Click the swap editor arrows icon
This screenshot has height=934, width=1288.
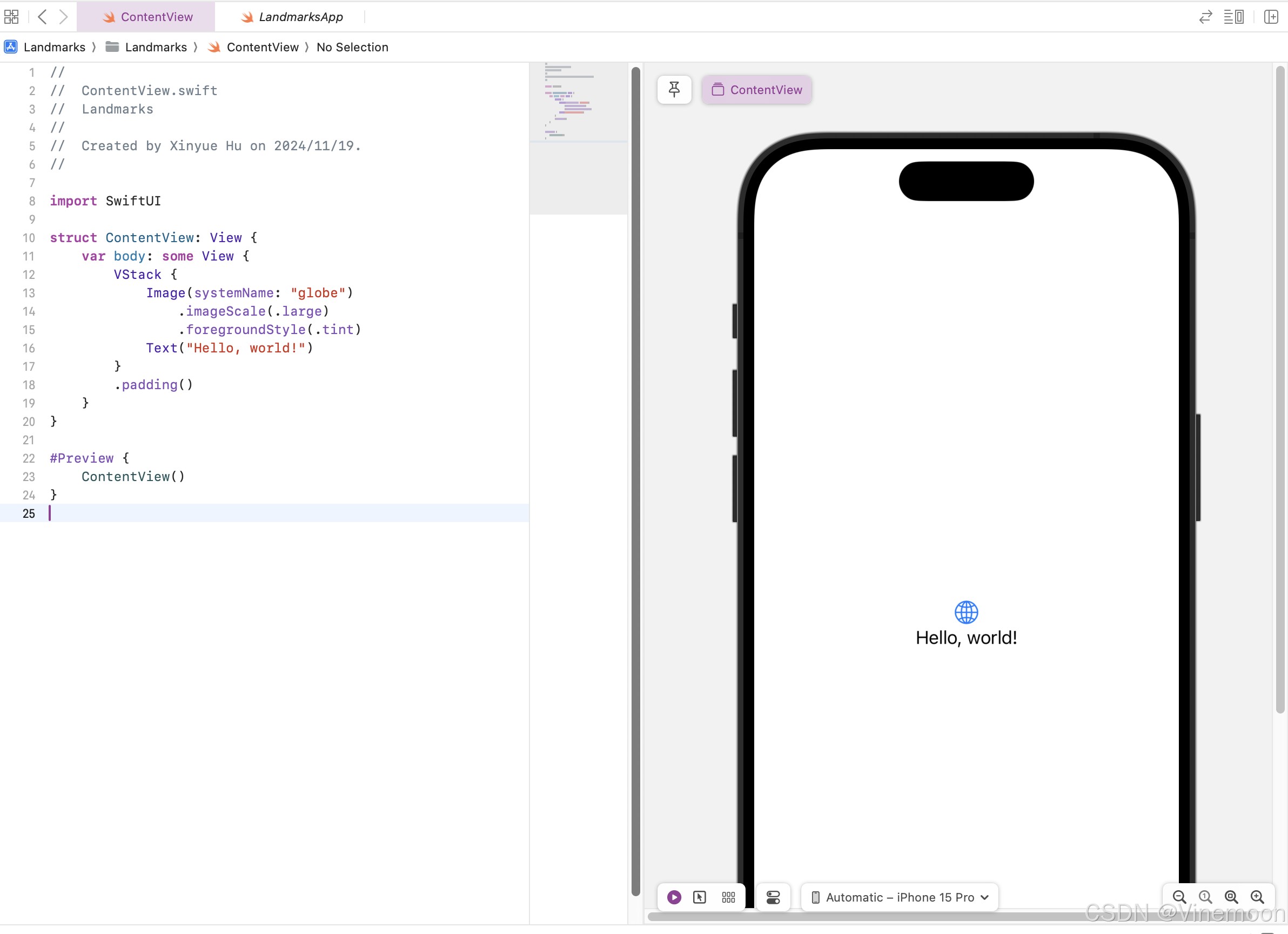click(1205, 17)
